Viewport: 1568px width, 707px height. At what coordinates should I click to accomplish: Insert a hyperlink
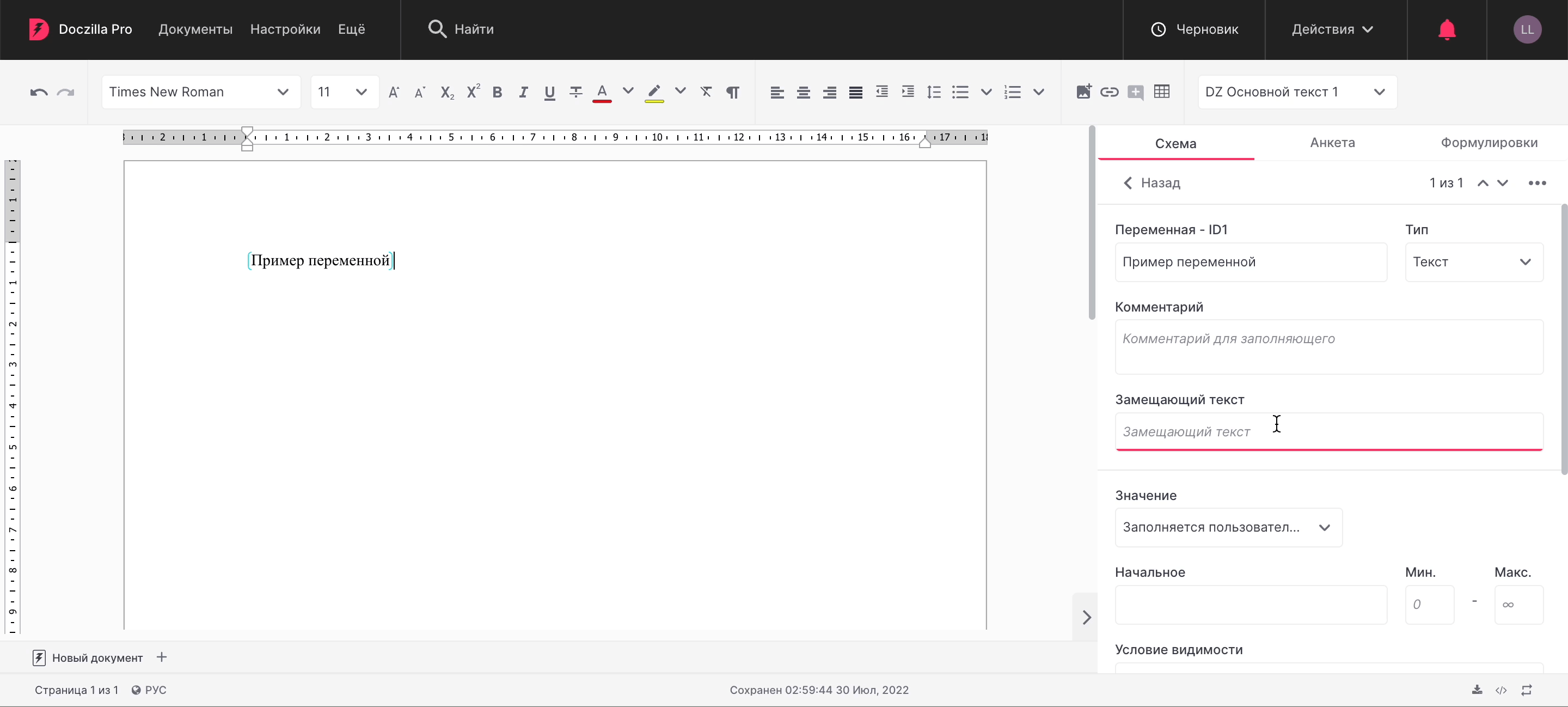tap(1110, 92)
